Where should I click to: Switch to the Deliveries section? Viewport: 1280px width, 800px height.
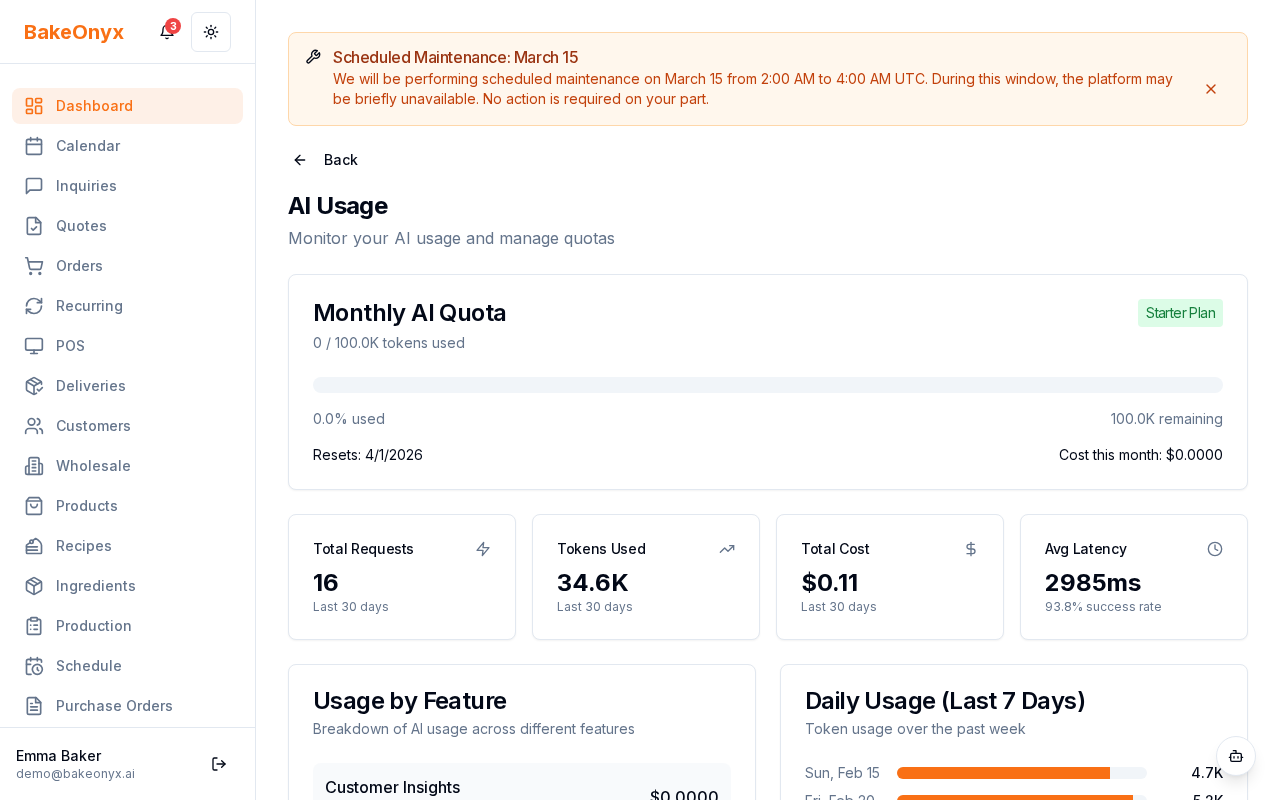[x=91, y=386]
